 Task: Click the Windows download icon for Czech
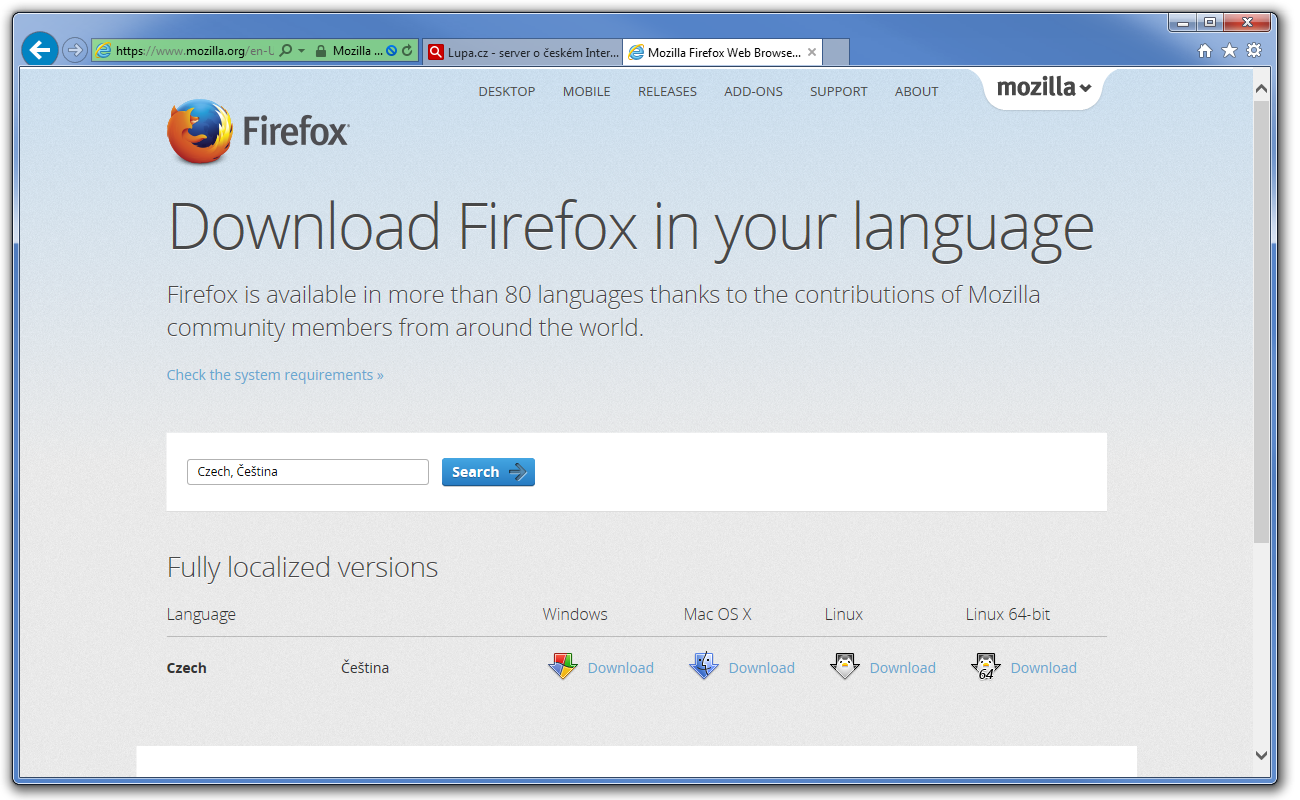pyautogui.click(x=563, y=667)
